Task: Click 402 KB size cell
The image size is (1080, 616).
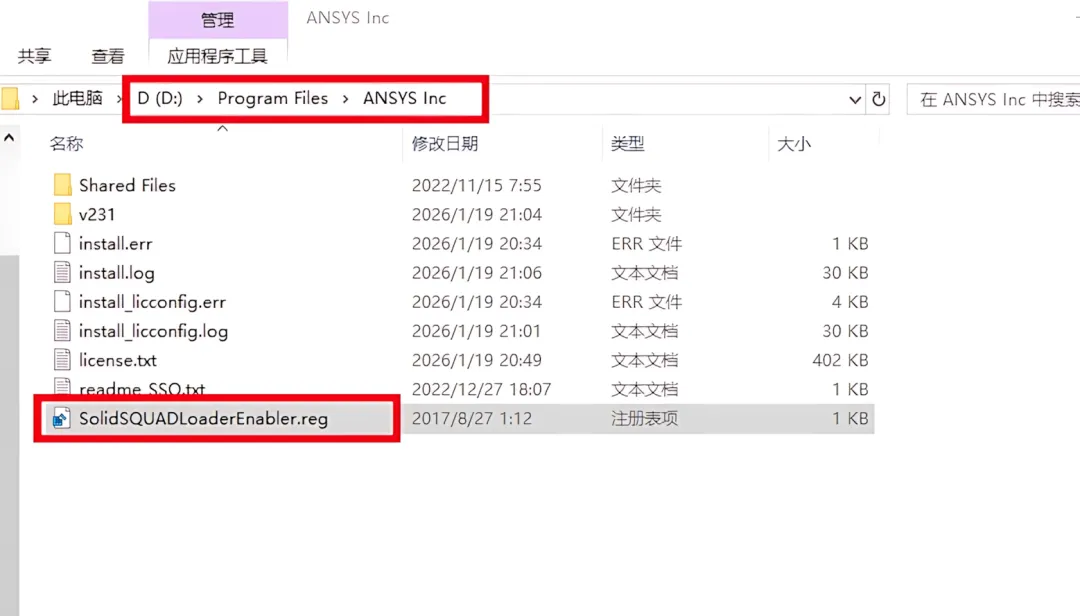Action: click(840, 360)
